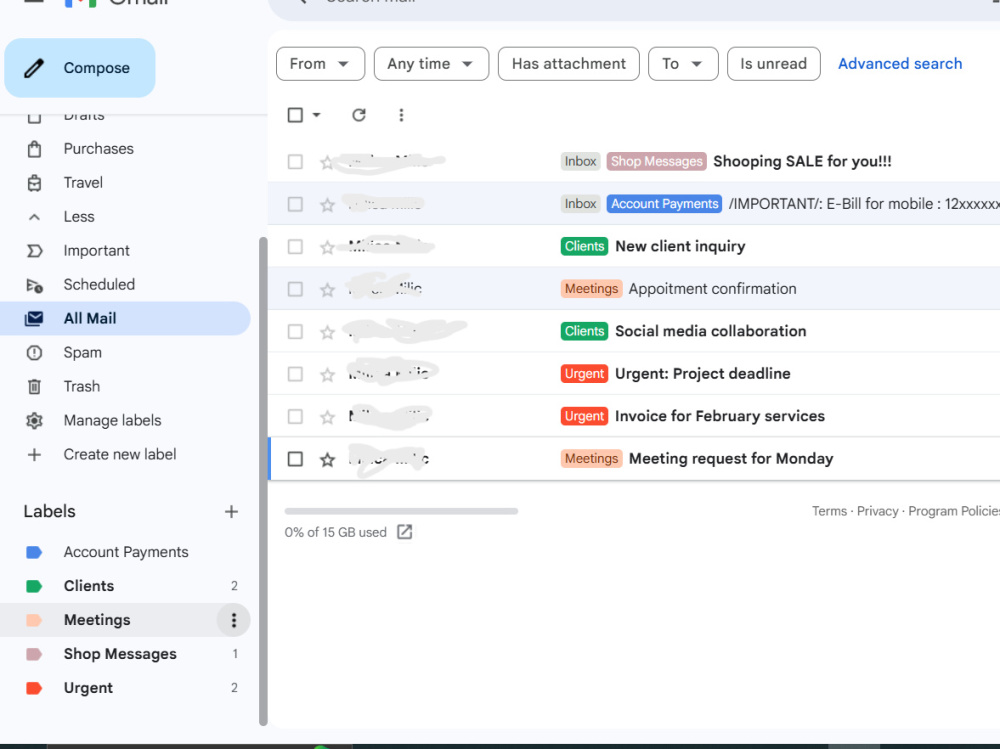Open the Spam folder
The height and width of the screenshot is (749, 1000).
pyautogui.click(x=82, y=352)
